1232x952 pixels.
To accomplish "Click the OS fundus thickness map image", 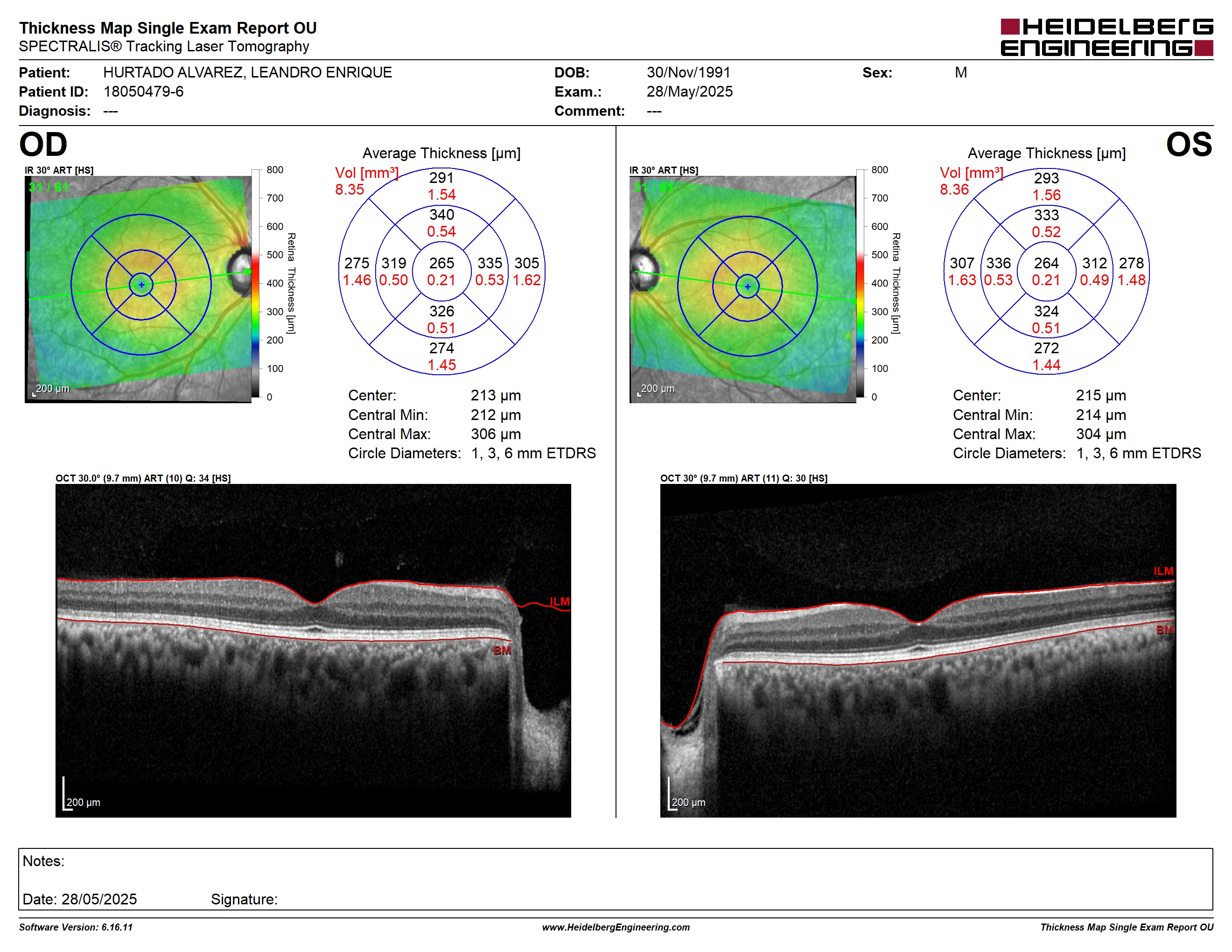I will tap(743, 289).
